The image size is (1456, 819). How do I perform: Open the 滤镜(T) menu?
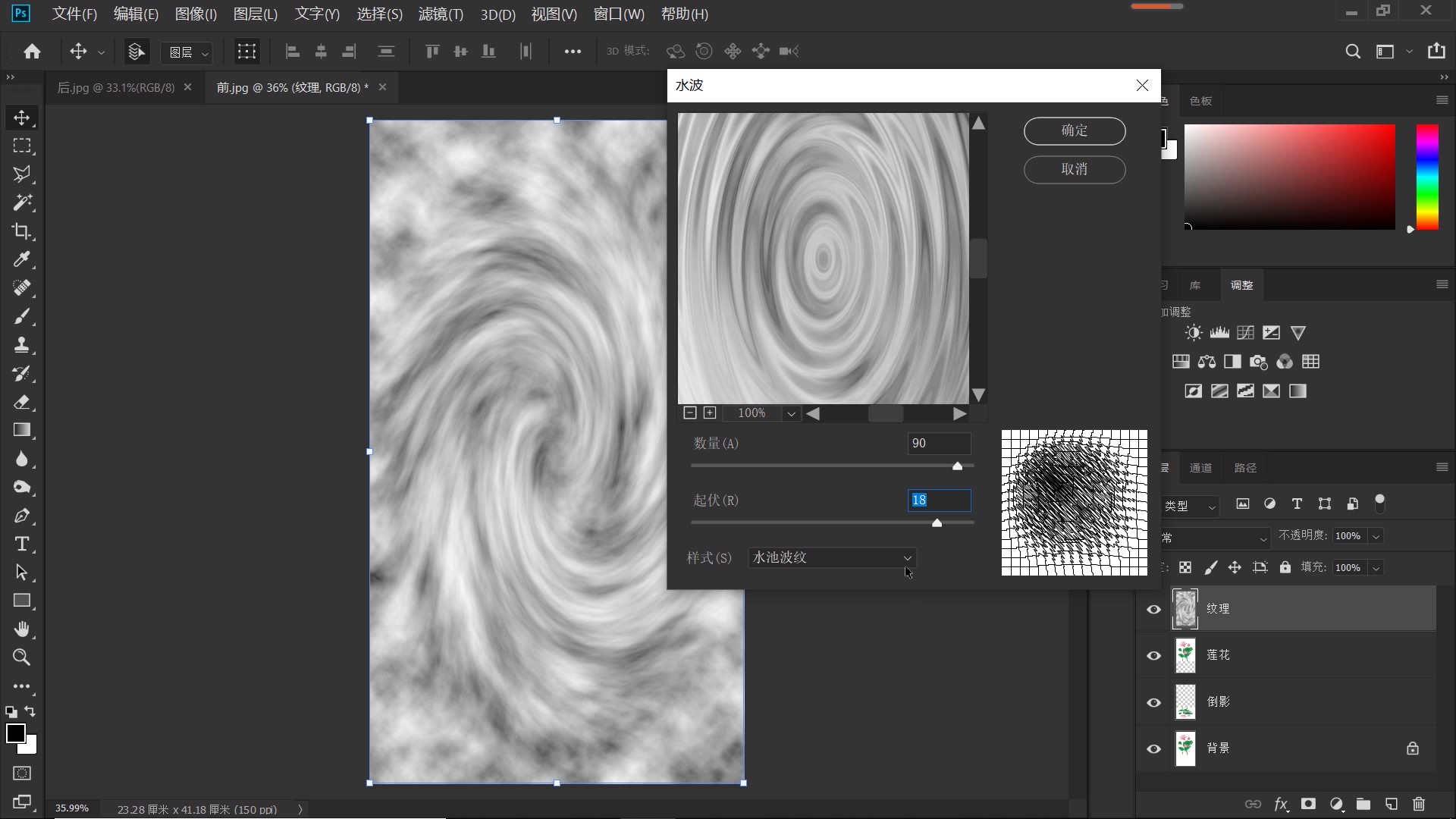[x=440, y=14]
